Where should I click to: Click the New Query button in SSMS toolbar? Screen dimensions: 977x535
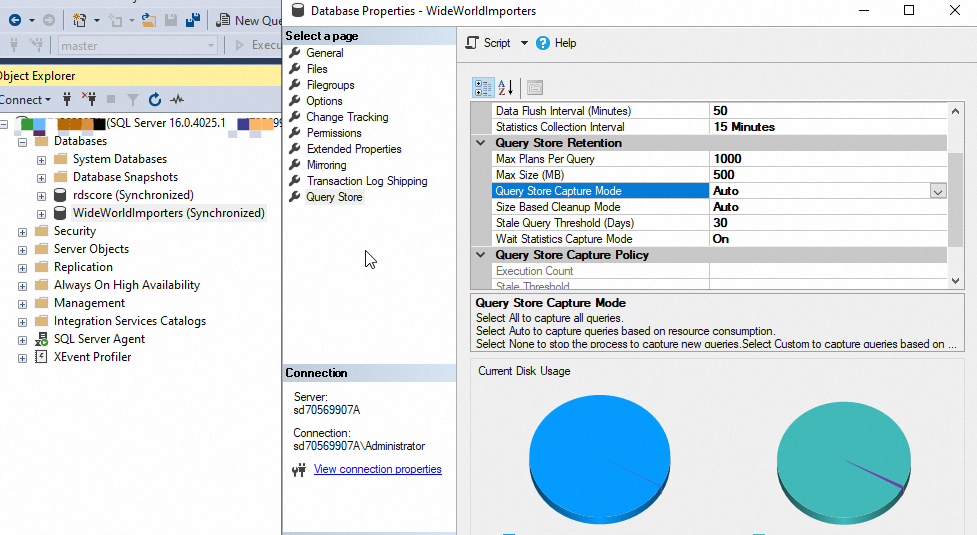(x=249, y=21)
